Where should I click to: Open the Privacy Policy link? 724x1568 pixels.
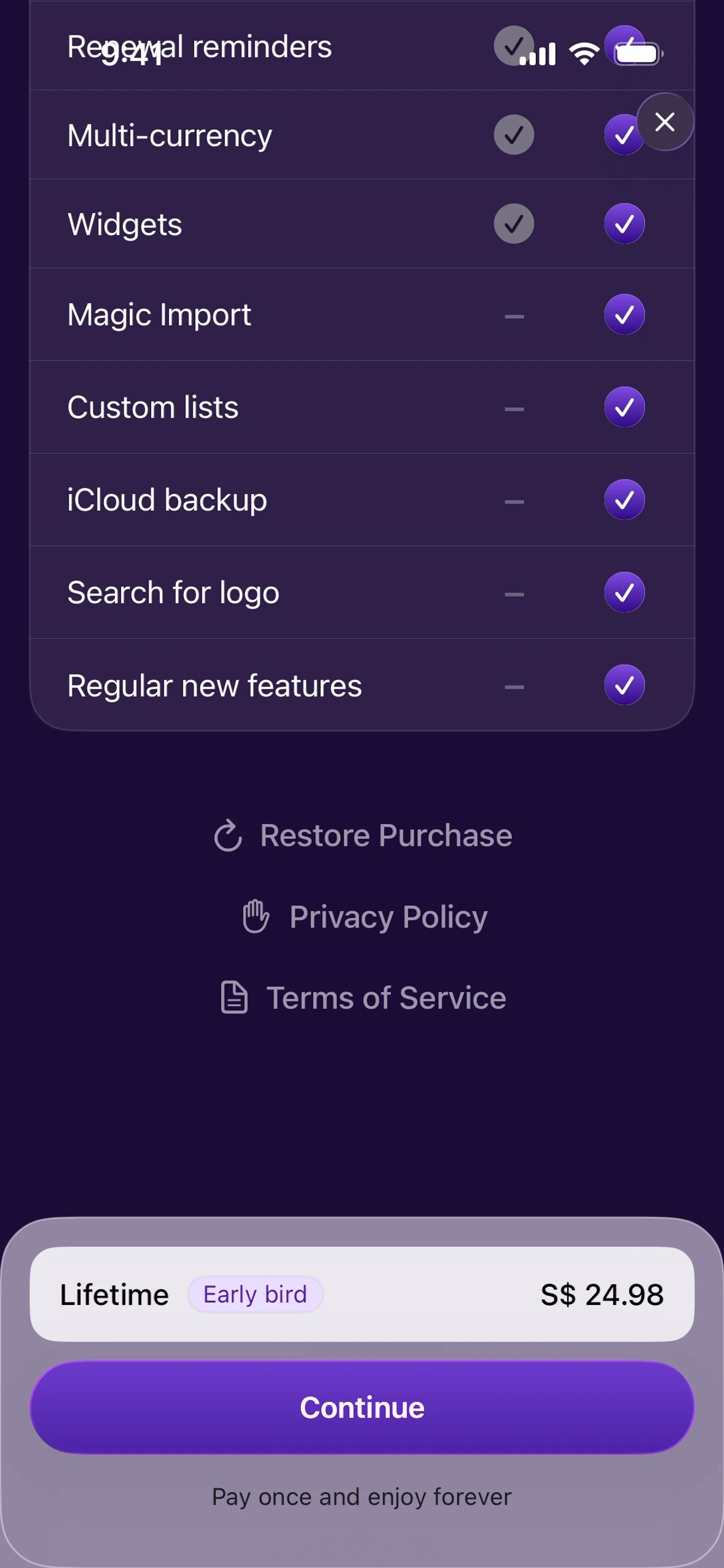(x=388, y=917)
